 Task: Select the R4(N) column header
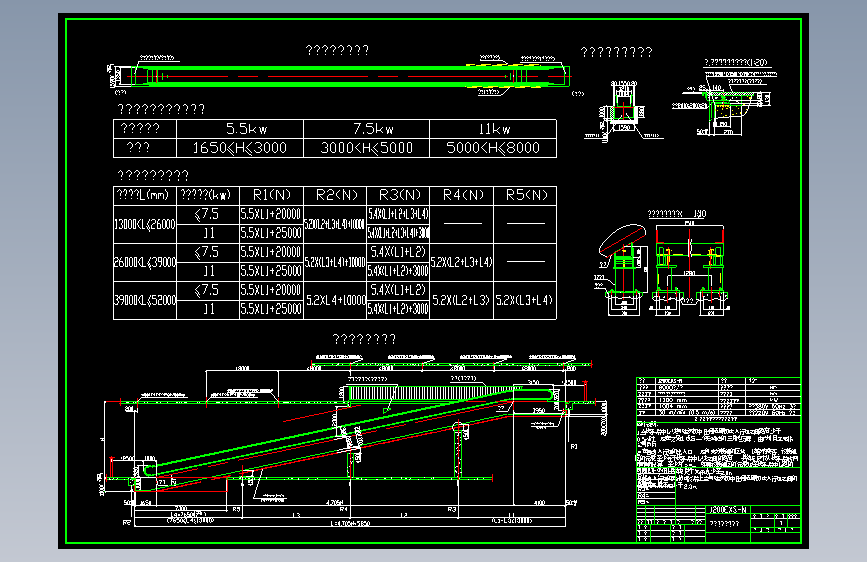(x=461, y=195)
